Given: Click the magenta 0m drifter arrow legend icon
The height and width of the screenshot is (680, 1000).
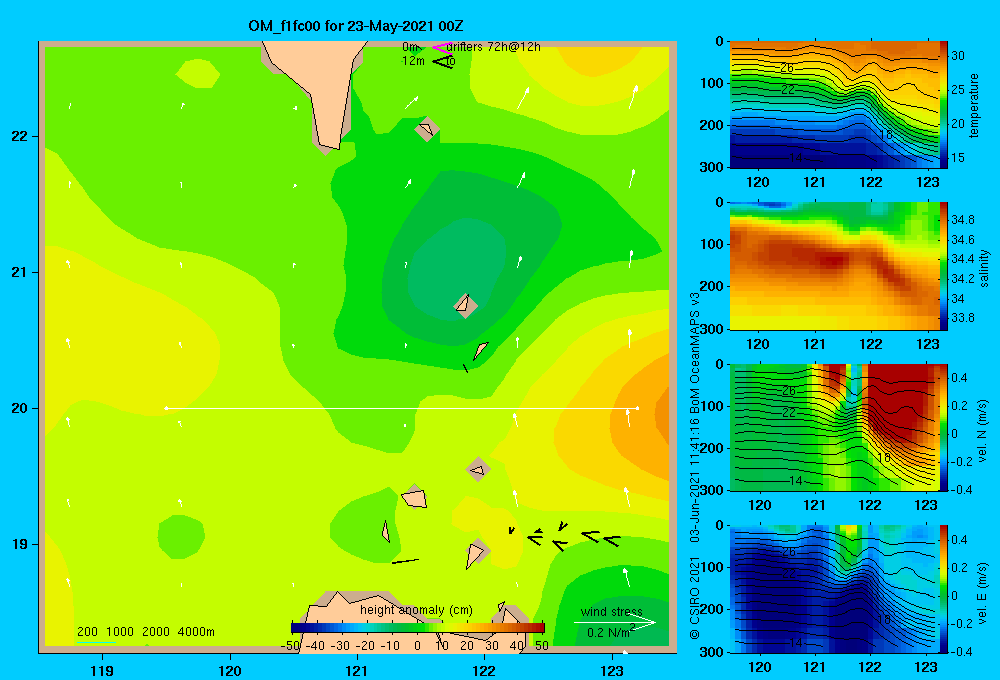Looking at the screenshot, I should tap(441, 48).
